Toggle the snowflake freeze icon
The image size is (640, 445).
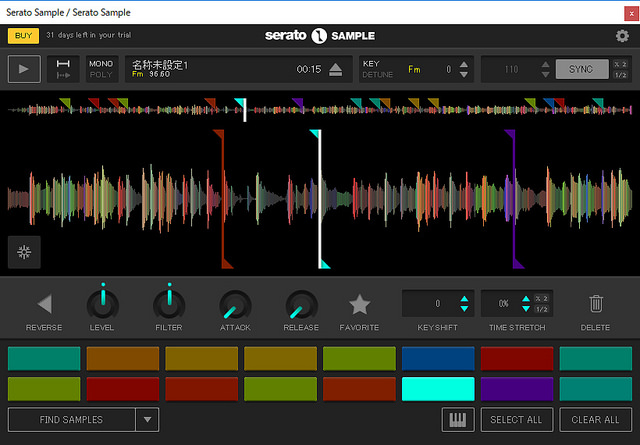[x=24, y=252]
